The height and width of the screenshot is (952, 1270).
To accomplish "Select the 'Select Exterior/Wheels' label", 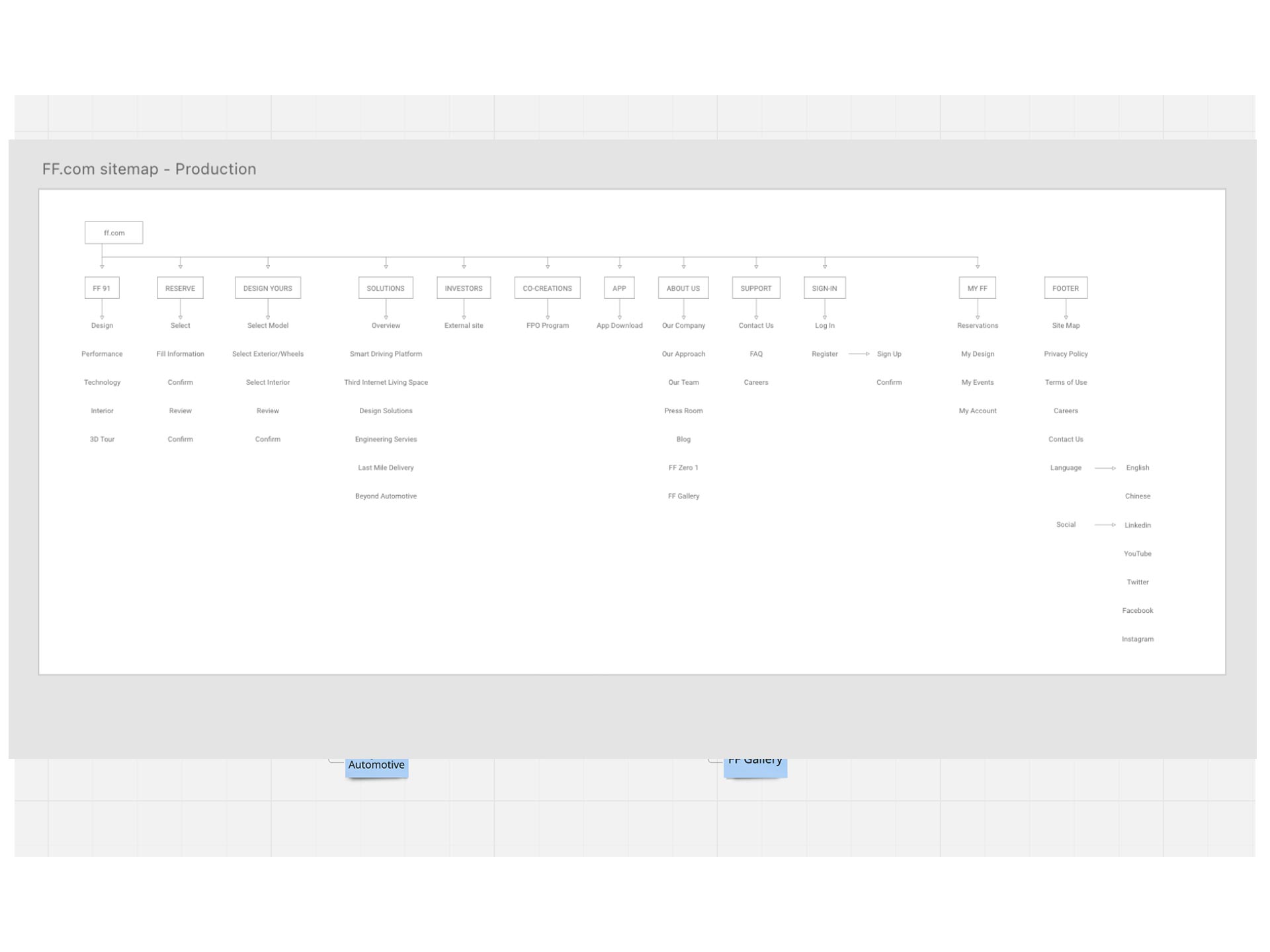I will pyautogui.click(x=268, y=354).
